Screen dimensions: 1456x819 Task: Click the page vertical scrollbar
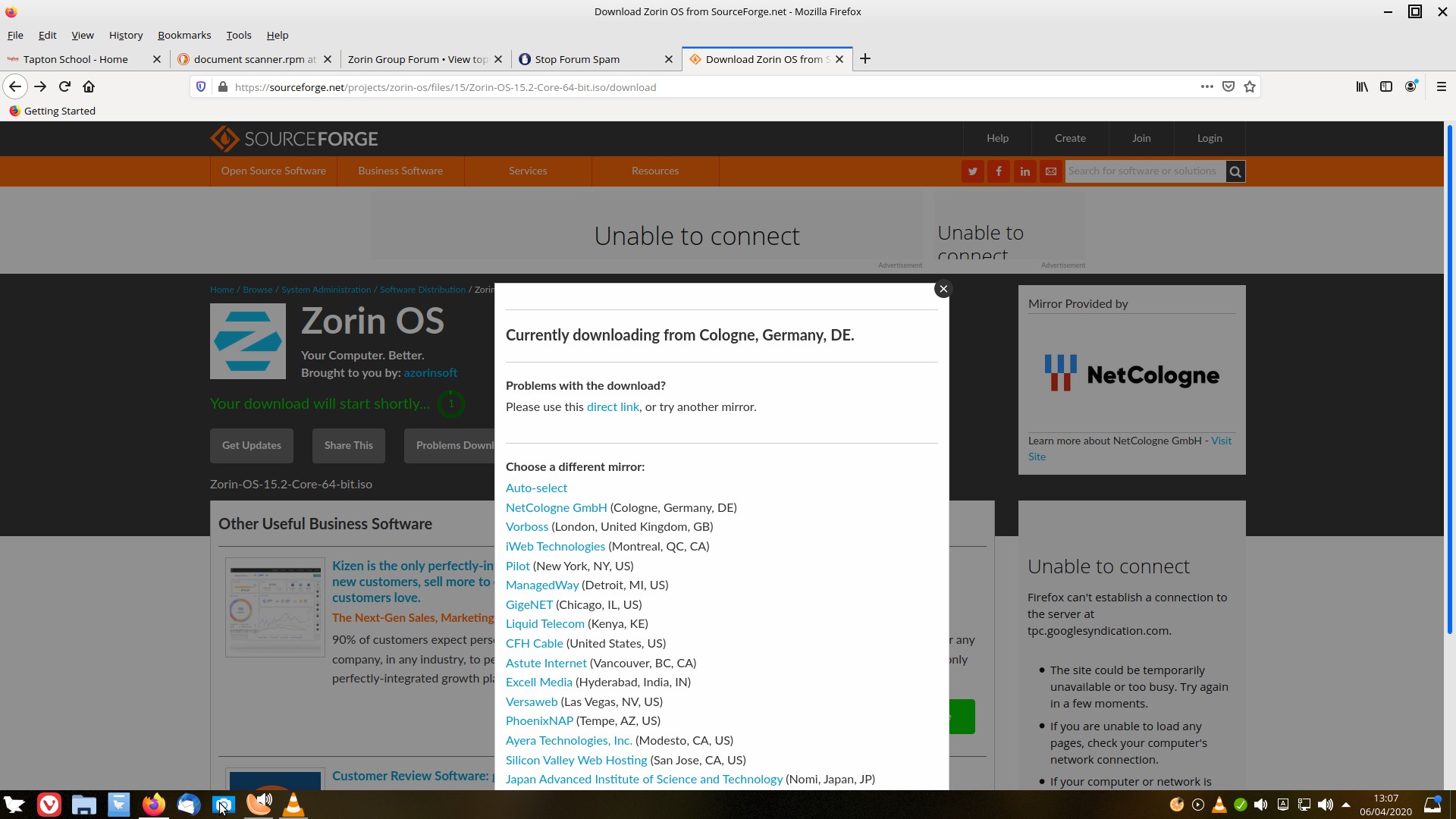tap(1449, 379)
